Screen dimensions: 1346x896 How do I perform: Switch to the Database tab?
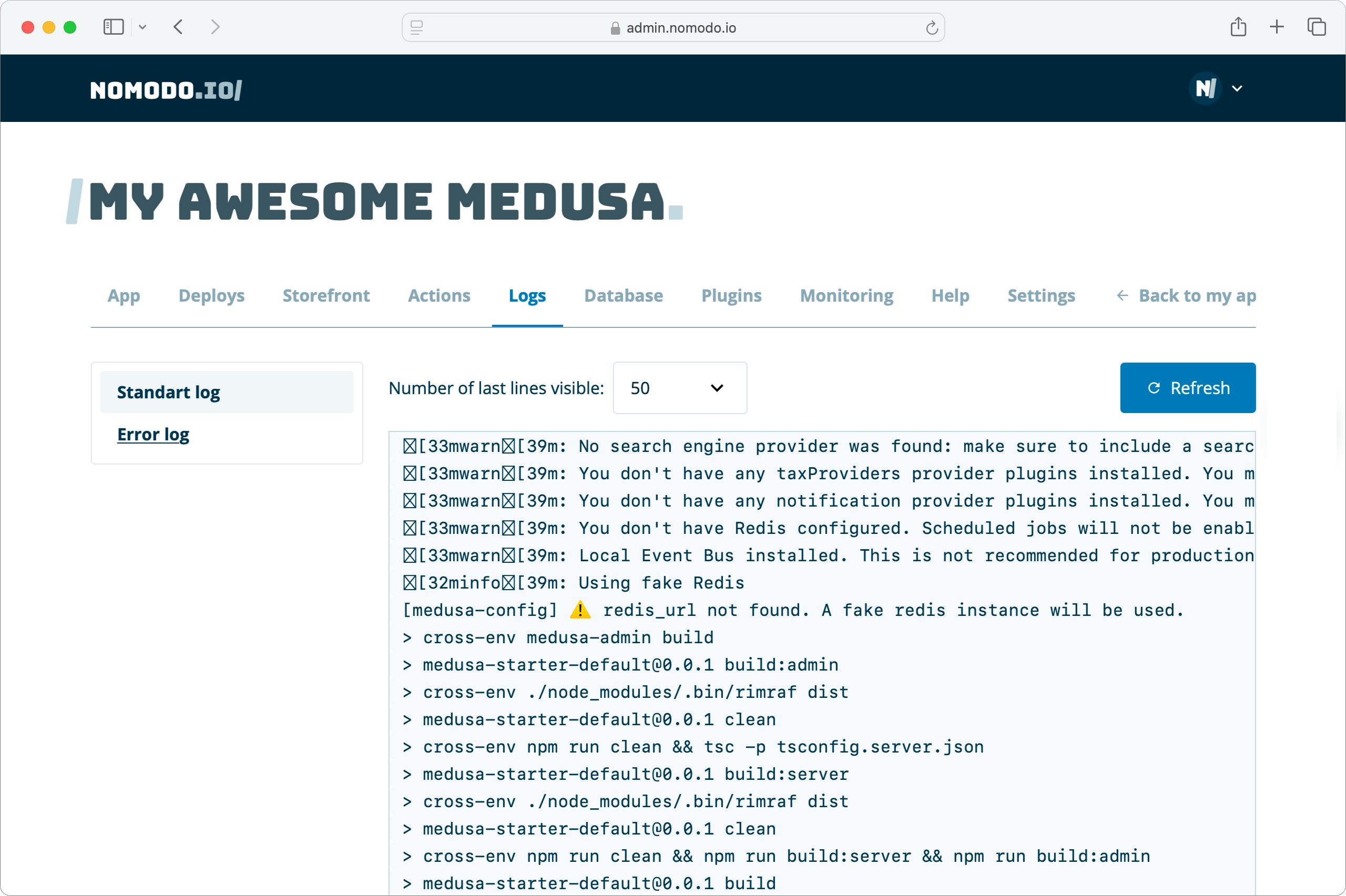click(623, 296)
